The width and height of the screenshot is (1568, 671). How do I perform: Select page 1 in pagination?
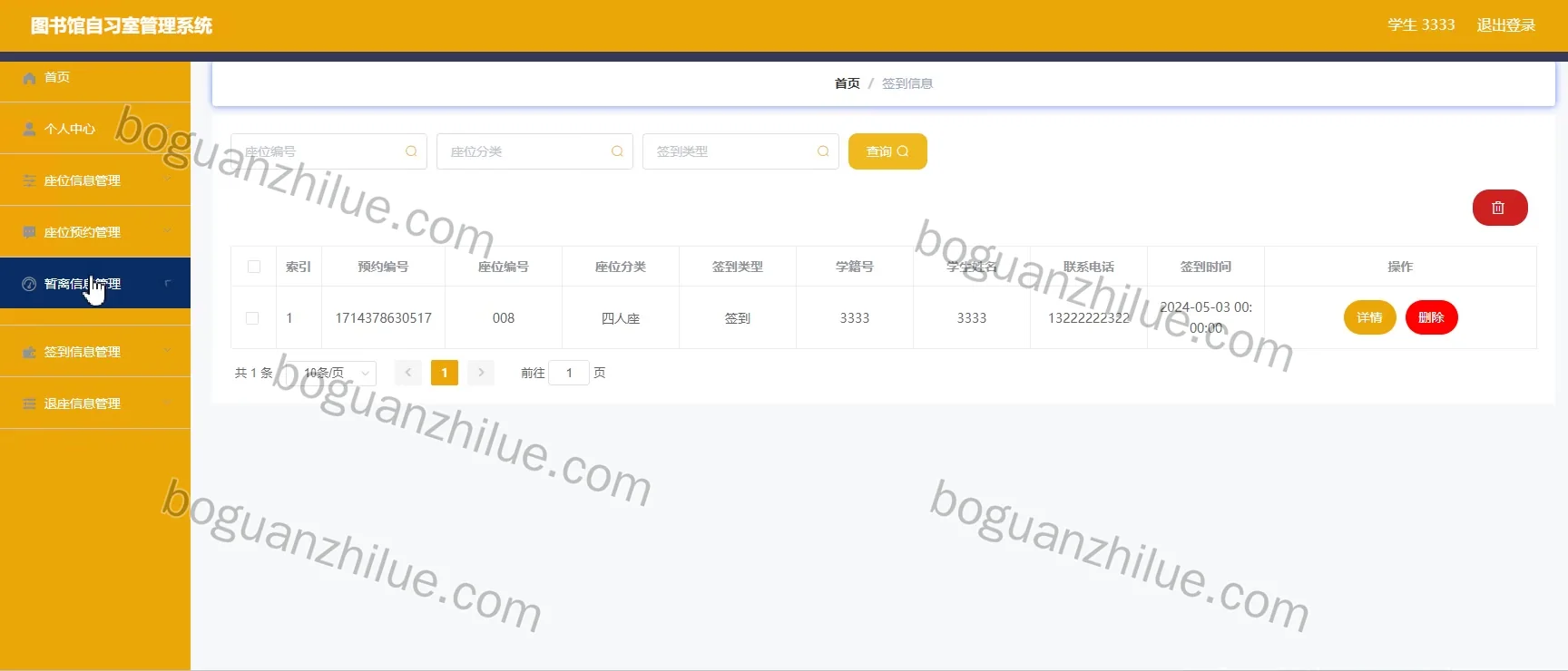point(445,373)
